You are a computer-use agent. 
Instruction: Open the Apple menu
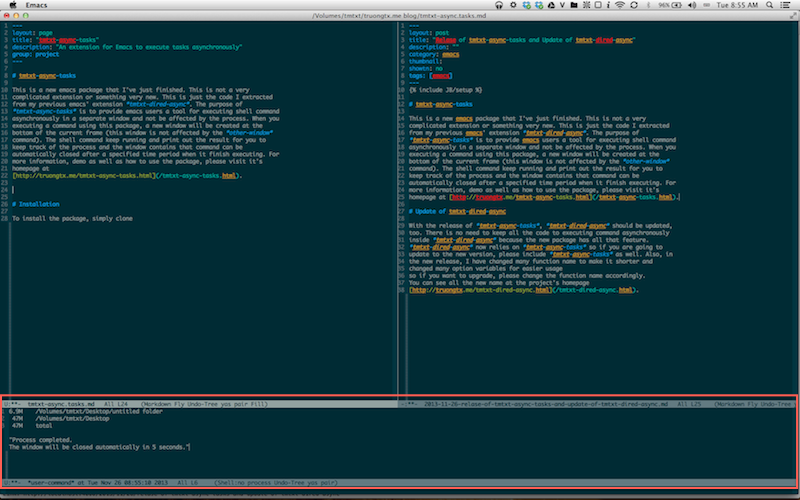pos(12,5)
